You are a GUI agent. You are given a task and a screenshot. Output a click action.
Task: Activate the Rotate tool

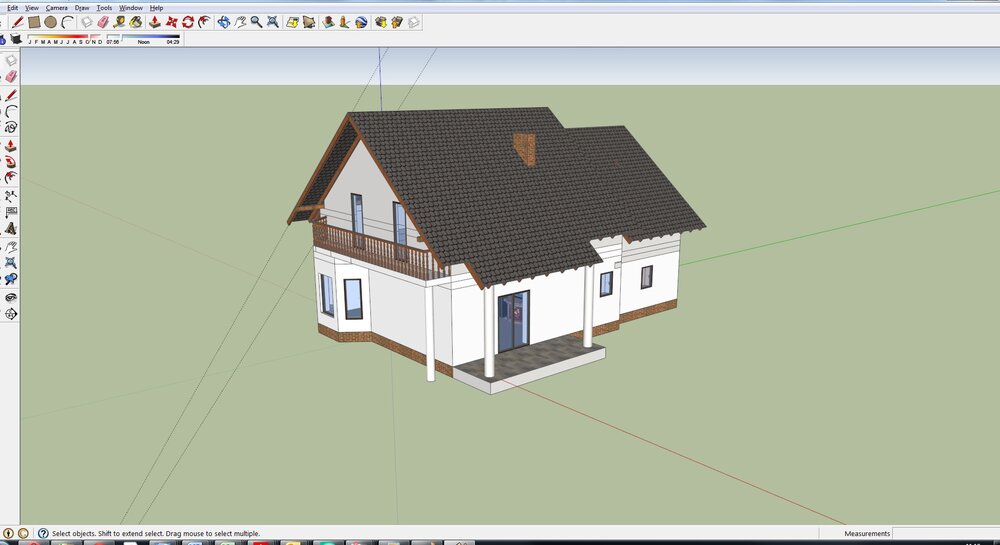(x=190, y=21)
